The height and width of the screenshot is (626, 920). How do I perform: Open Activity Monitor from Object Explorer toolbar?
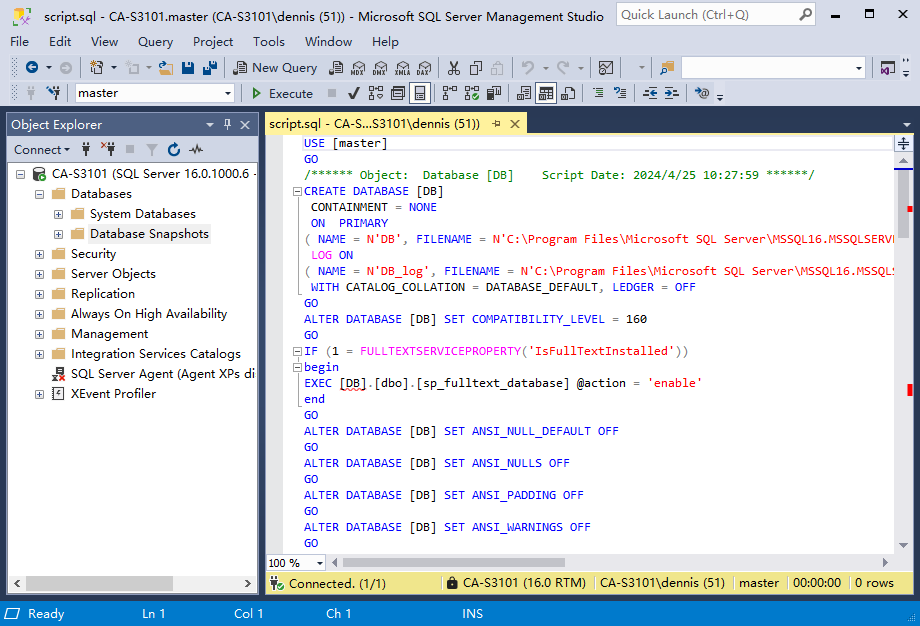pyautogui.click(x=196, y=150)
